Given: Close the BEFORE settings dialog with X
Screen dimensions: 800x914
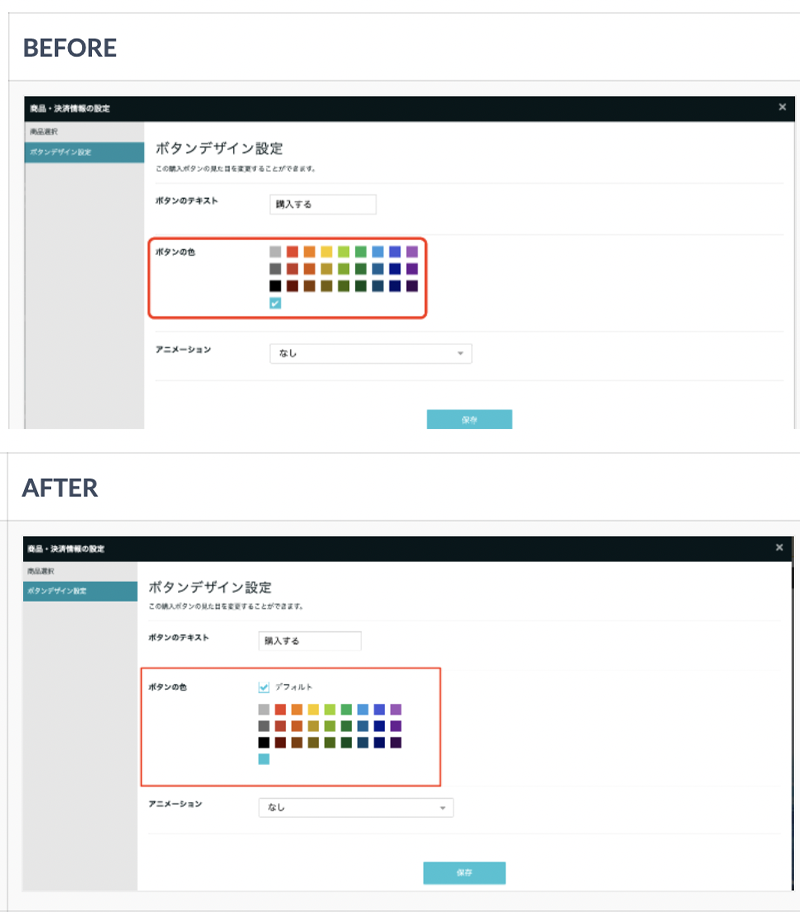Looking at the screenshot, I should pos(782,106).
